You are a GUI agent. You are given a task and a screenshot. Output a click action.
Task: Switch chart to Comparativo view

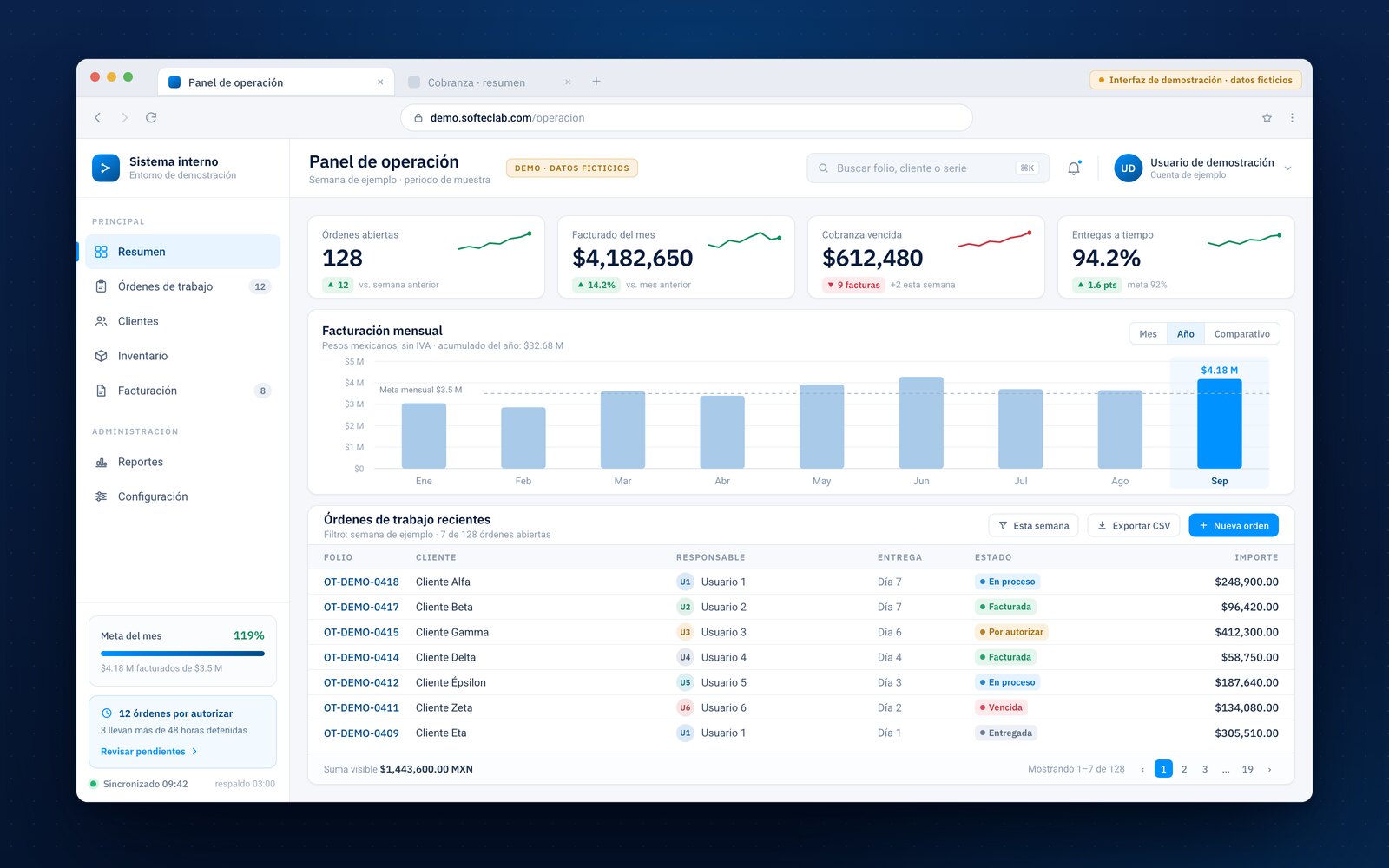(x=1241, y=334)
